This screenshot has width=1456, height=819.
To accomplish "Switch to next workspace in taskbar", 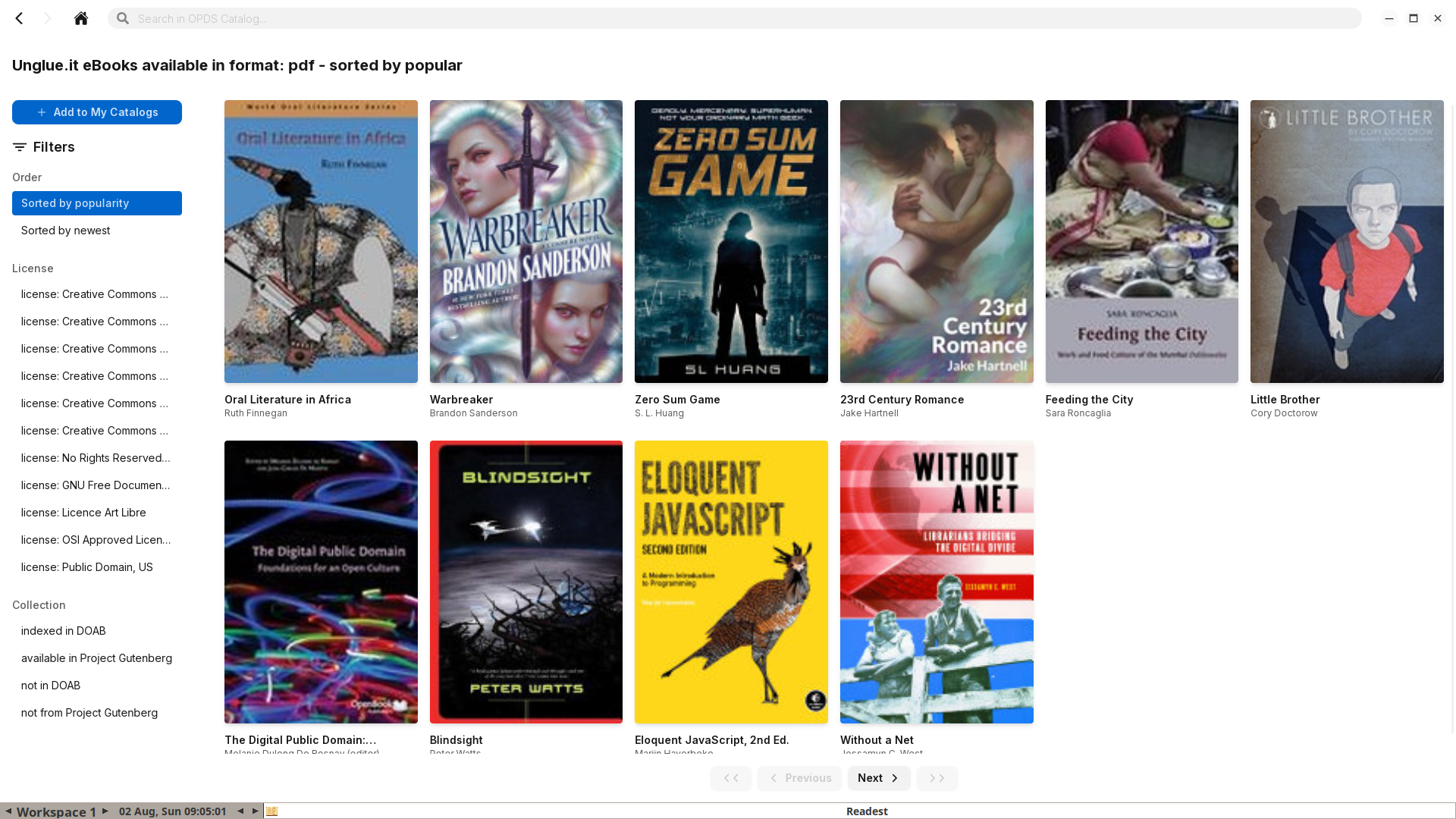I will tap(105, 811).
